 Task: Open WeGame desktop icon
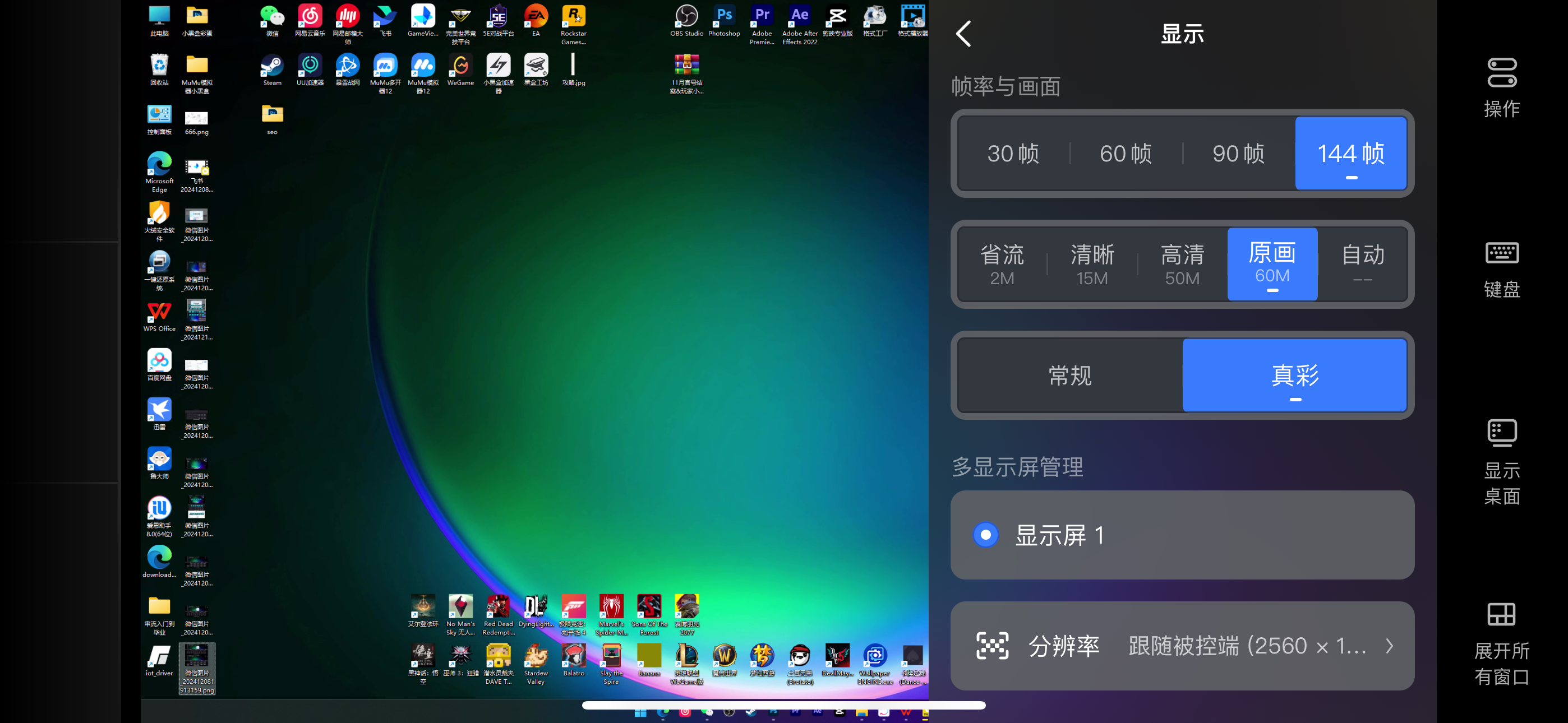(460, 69)
